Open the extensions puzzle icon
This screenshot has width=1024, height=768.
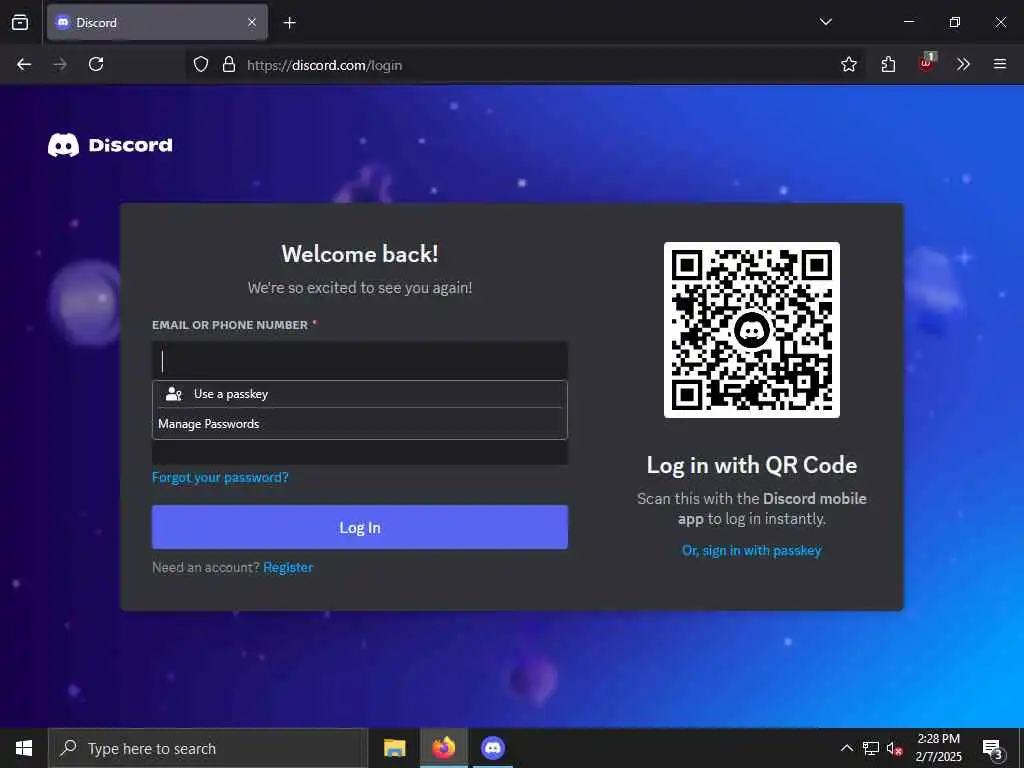(x=888, y=64)
